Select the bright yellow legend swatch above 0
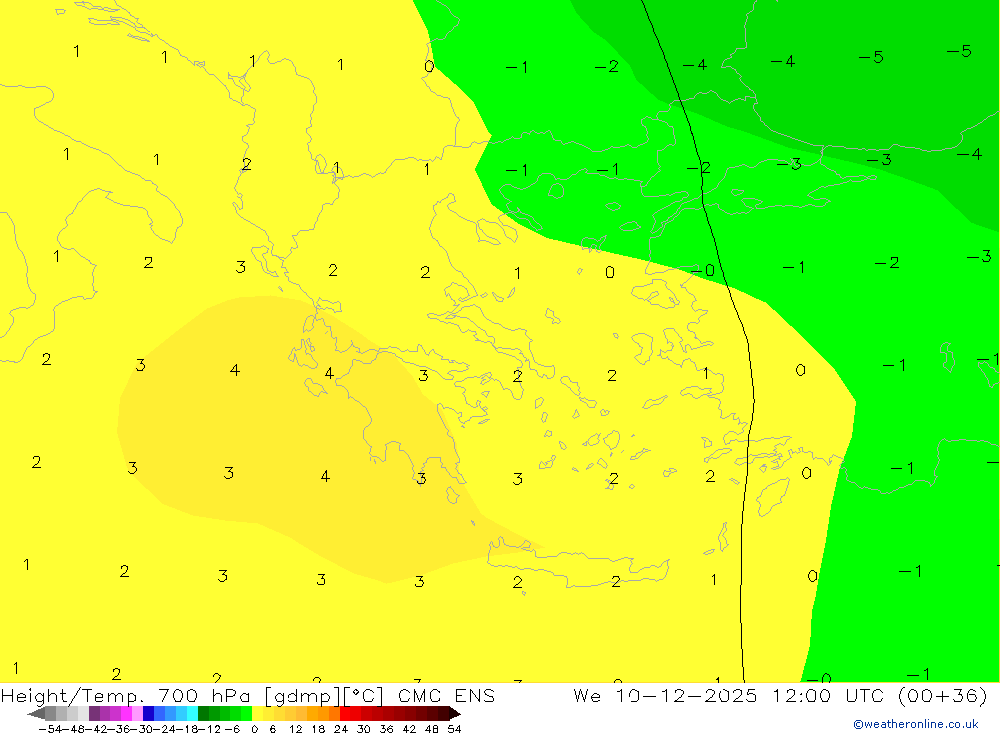1000x733 pixels. (x=258, y=713)
